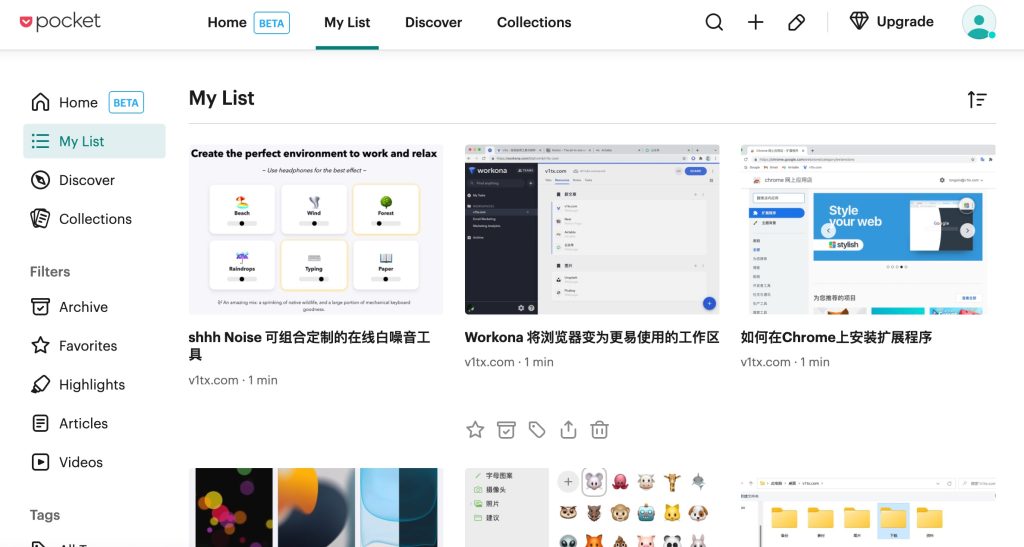This screenshot has height=547, width=1024.
Task: Click the Upgrade diamond icon
Action: (859, 21)
